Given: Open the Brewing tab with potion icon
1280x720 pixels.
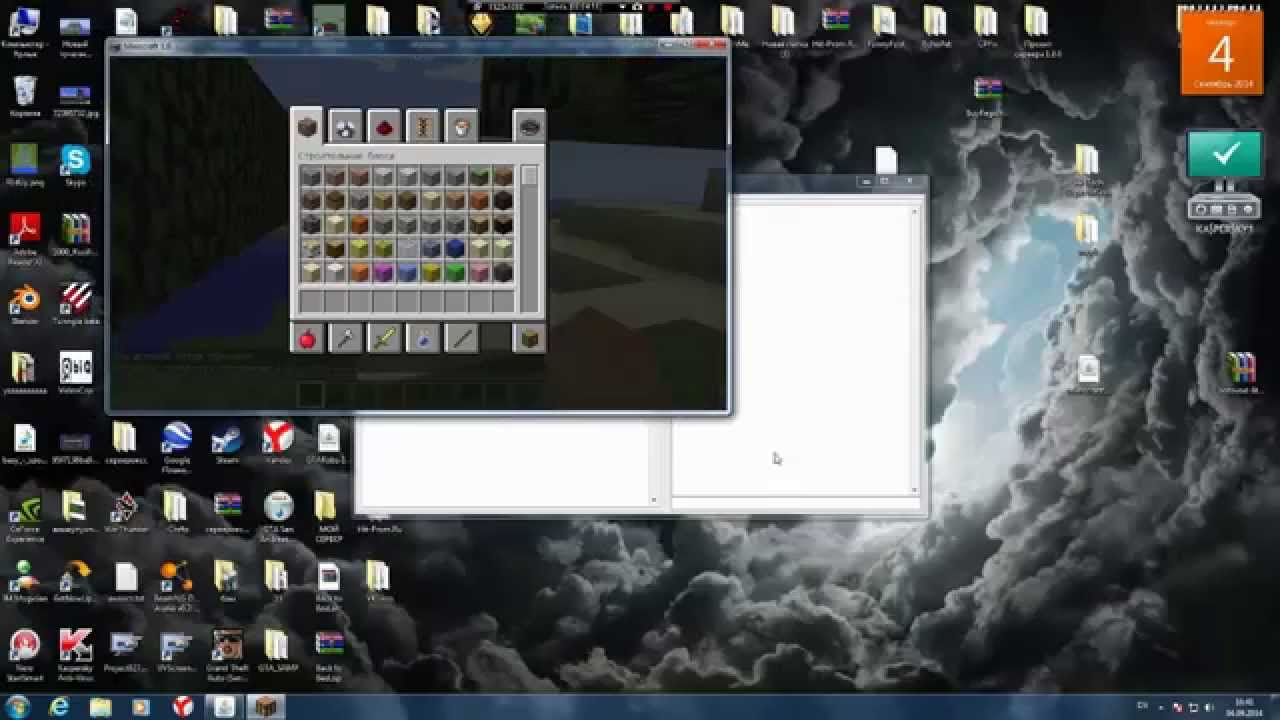Looking at the screenshot, I should [x=423, y=339].
